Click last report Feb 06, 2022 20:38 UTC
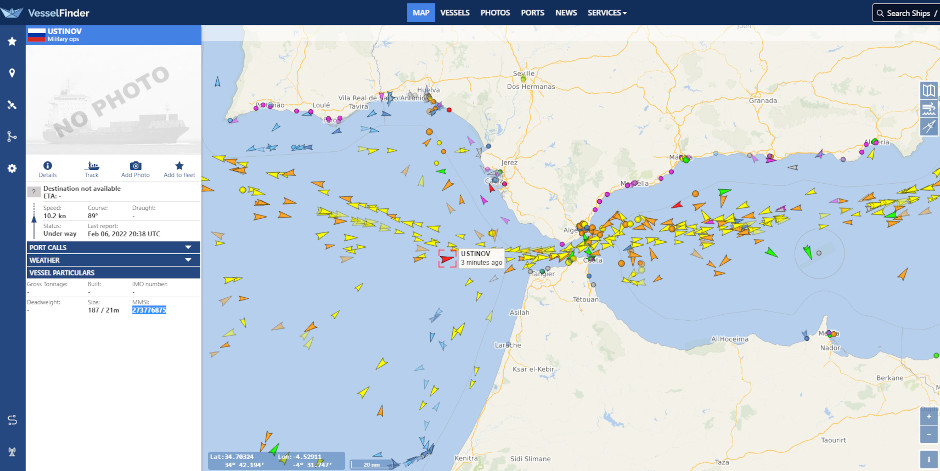The height and width of the screenshot is (471, 940). click(124, 234)
